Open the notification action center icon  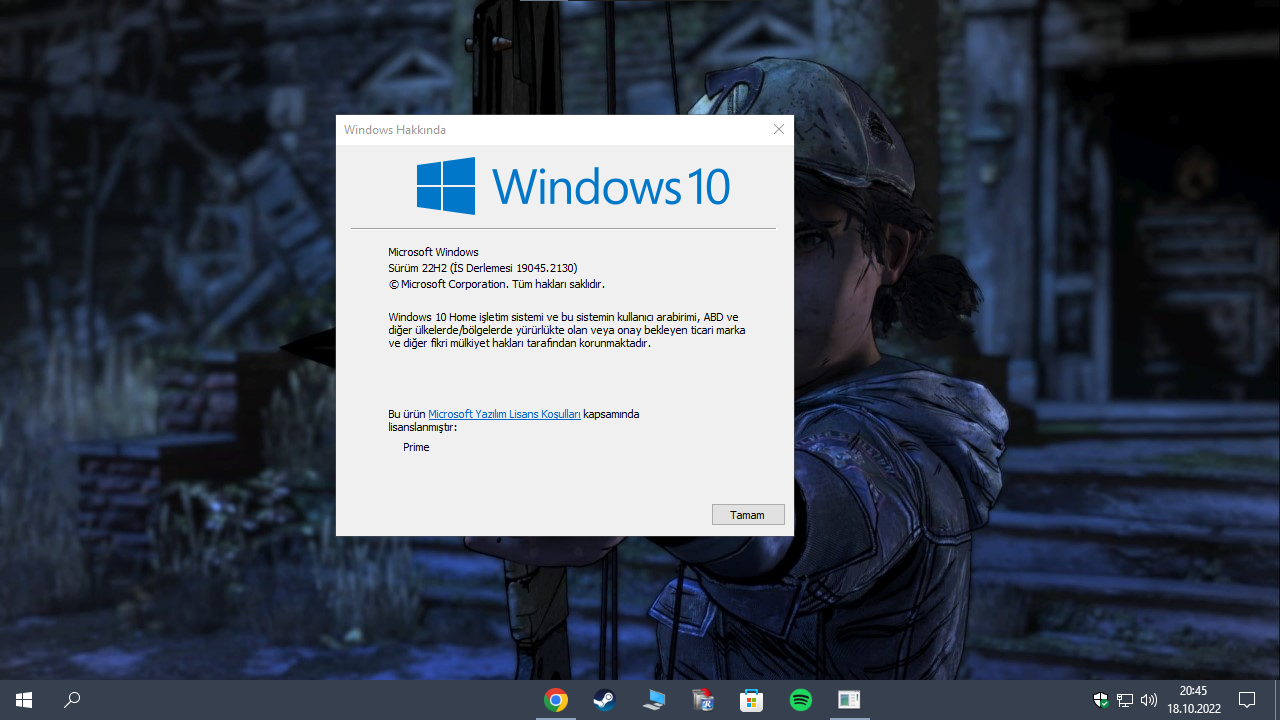click(x=1247, y=700)
